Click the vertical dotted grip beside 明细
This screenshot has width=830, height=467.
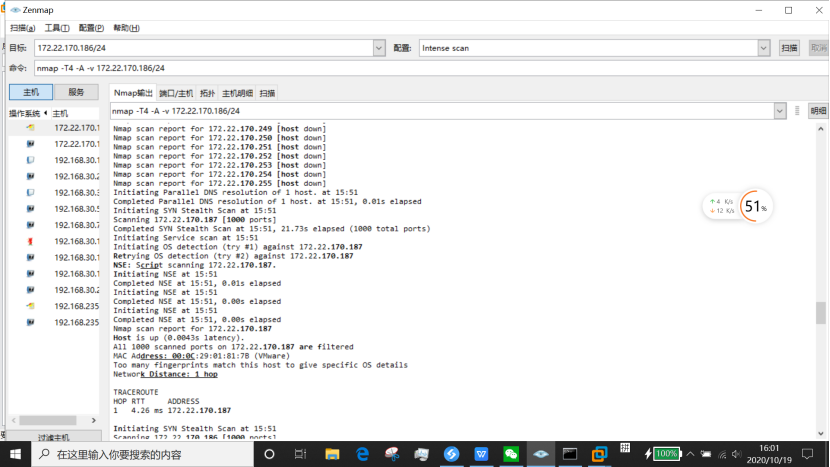tap(797, 111)
